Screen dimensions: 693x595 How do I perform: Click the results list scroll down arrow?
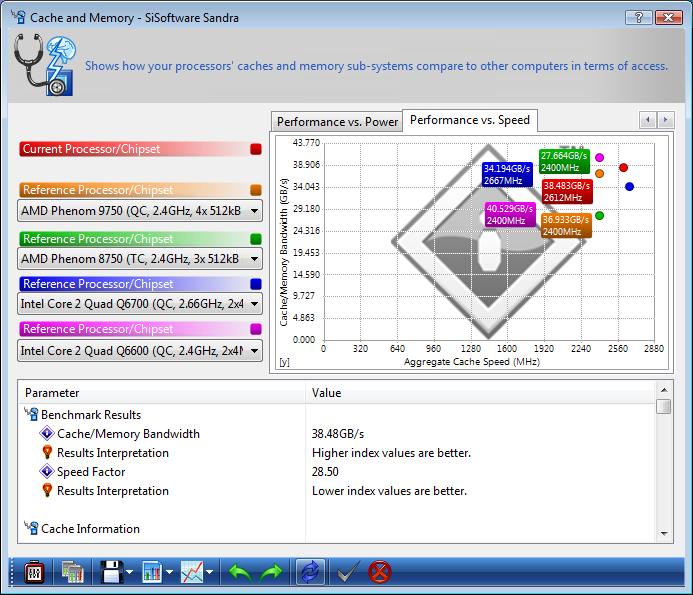click(664, 534)
